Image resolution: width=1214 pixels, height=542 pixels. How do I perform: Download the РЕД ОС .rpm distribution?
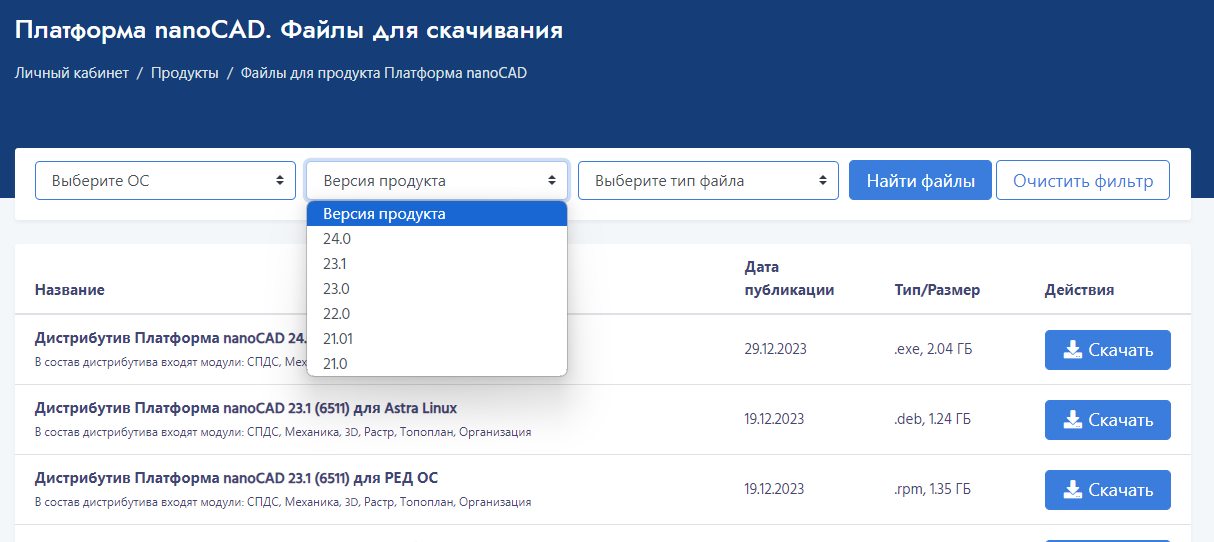[1108, 490]
